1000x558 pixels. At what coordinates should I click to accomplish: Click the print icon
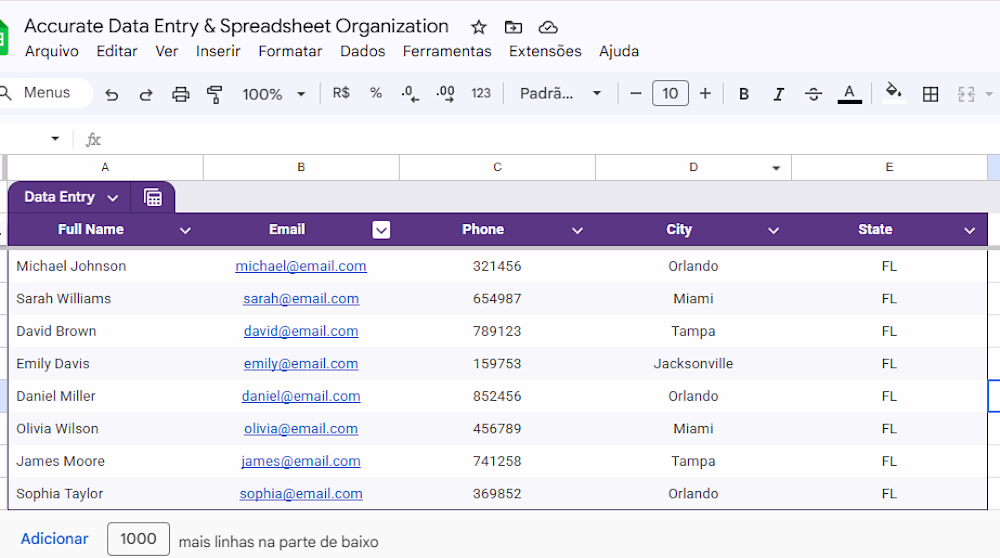pos(181,94)
